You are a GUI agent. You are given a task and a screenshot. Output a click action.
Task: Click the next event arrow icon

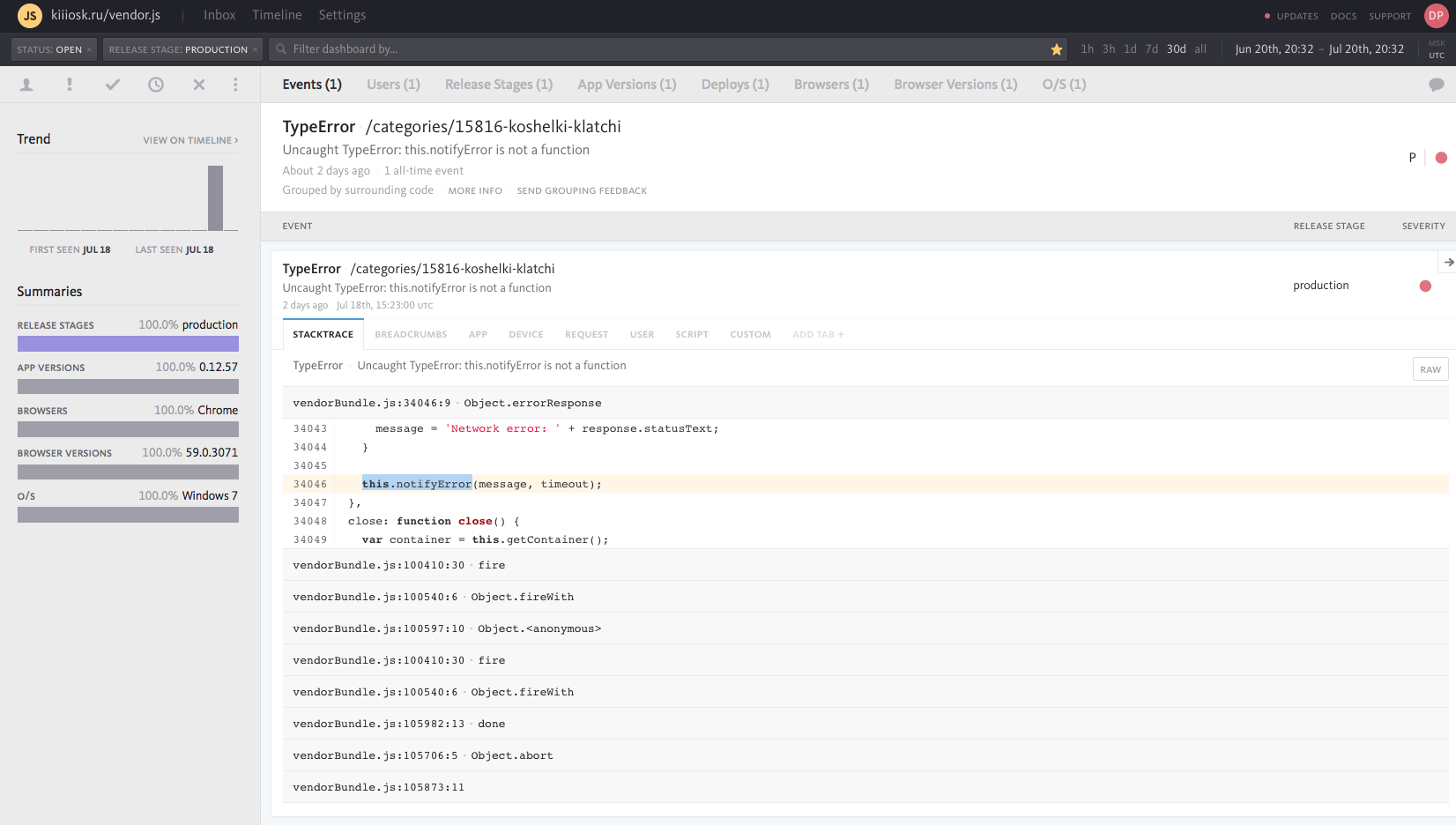(x=1449, y=262)
